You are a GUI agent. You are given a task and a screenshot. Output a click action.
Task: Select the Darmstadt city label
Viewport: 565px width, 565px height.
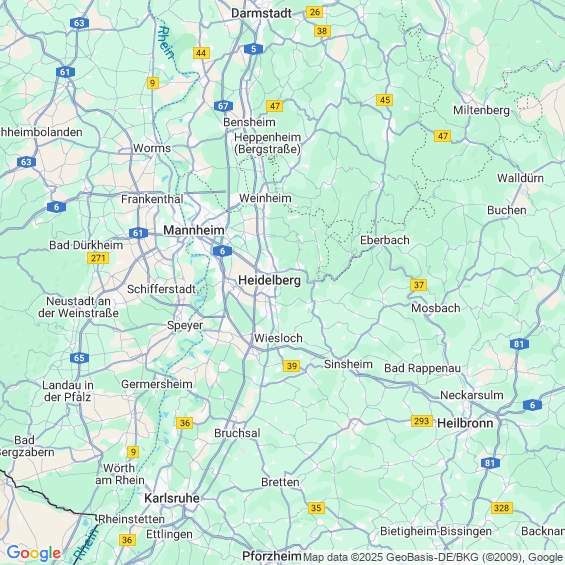coord(262,13)
